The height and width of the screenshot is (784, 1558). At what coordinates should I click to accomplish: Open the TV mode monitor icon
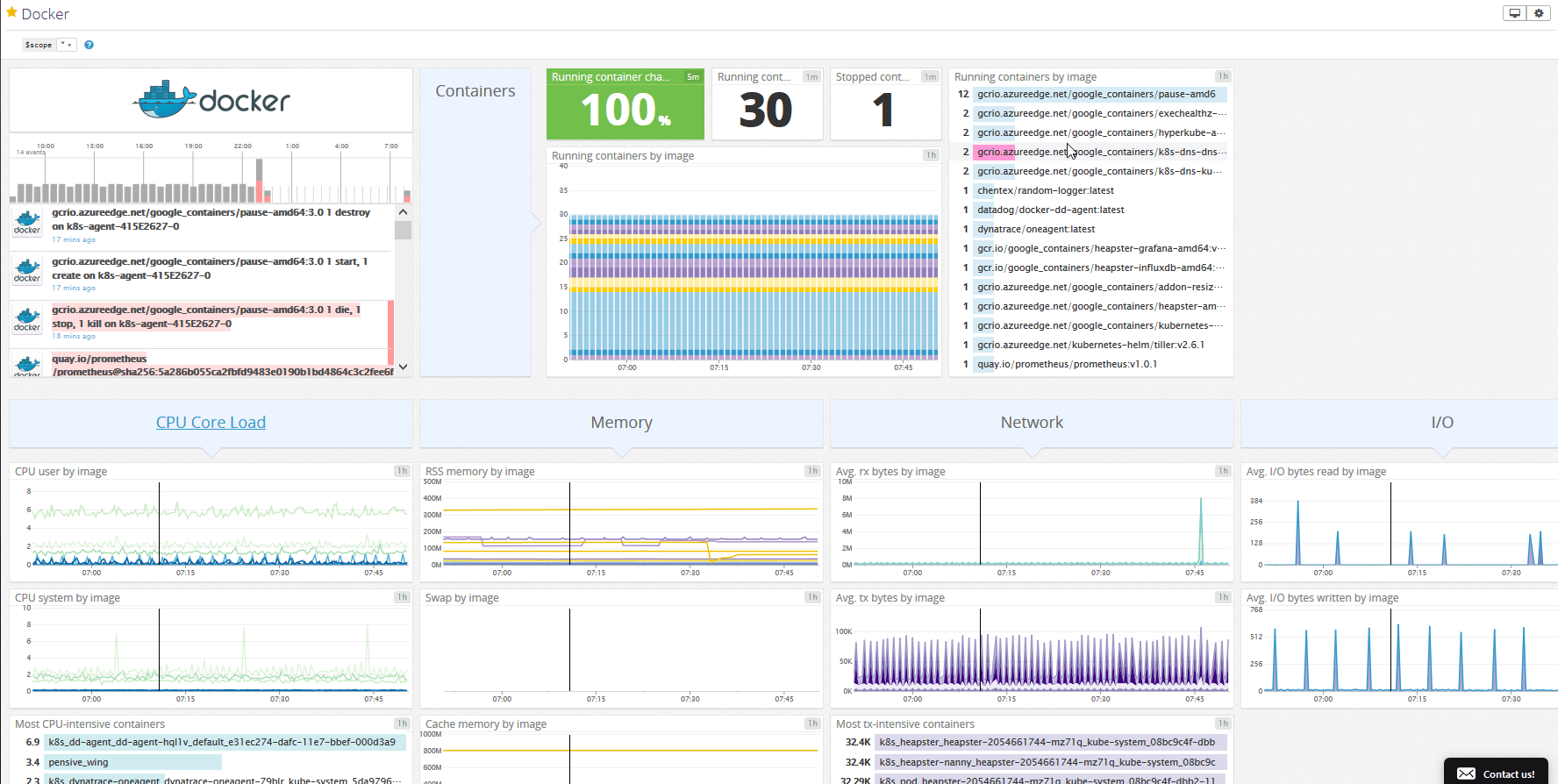pyautogui.click(x=1514, y=13)
